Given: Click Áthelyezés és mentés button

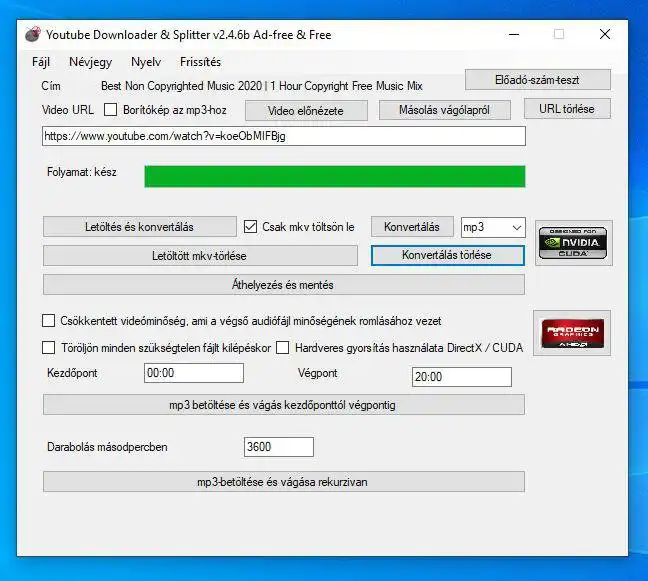Looking at the screenshot, I should point(284,285).
